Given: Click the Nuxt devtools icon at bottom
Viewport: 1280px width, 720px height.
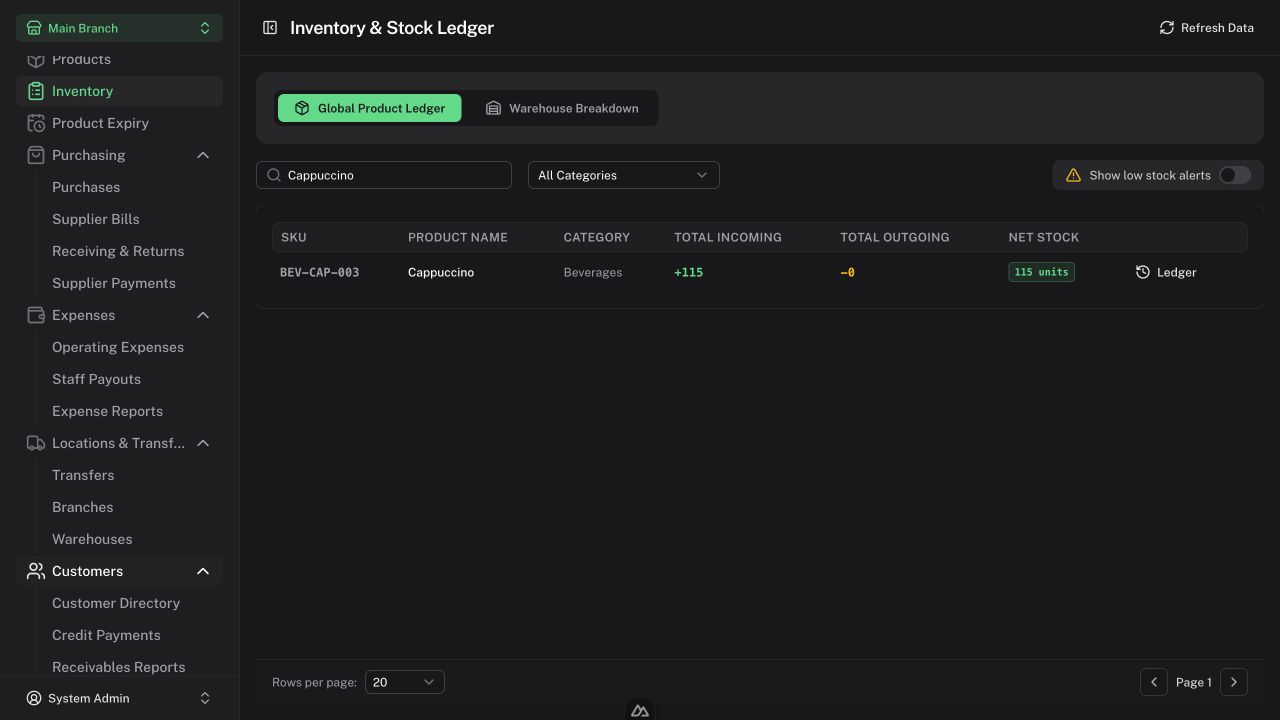Looking at the screenshot, I should click(x=640, y=710).
